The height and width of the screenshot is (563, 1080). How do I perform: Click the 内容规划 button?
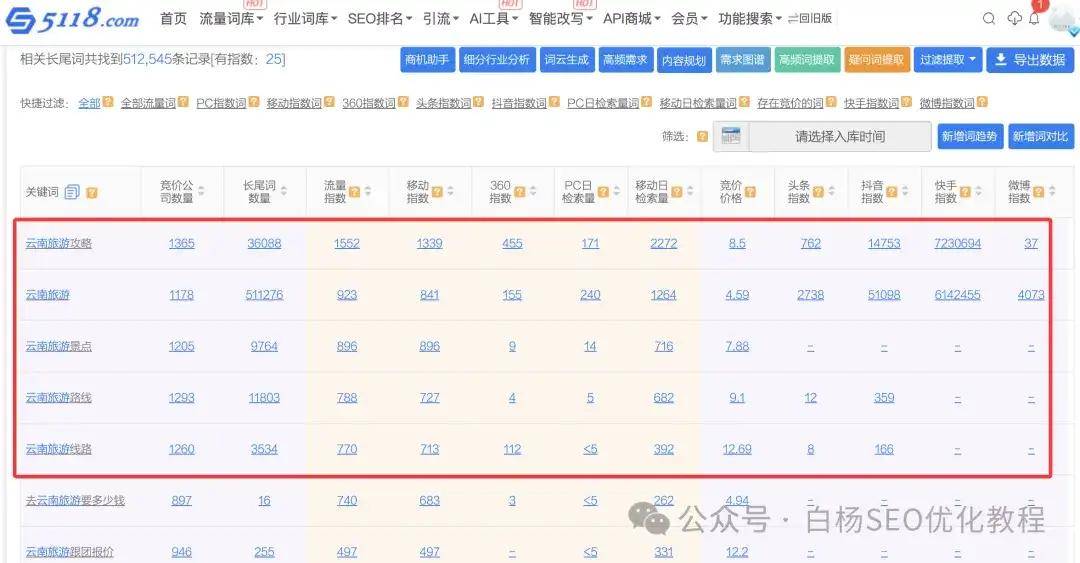(683, 60)
